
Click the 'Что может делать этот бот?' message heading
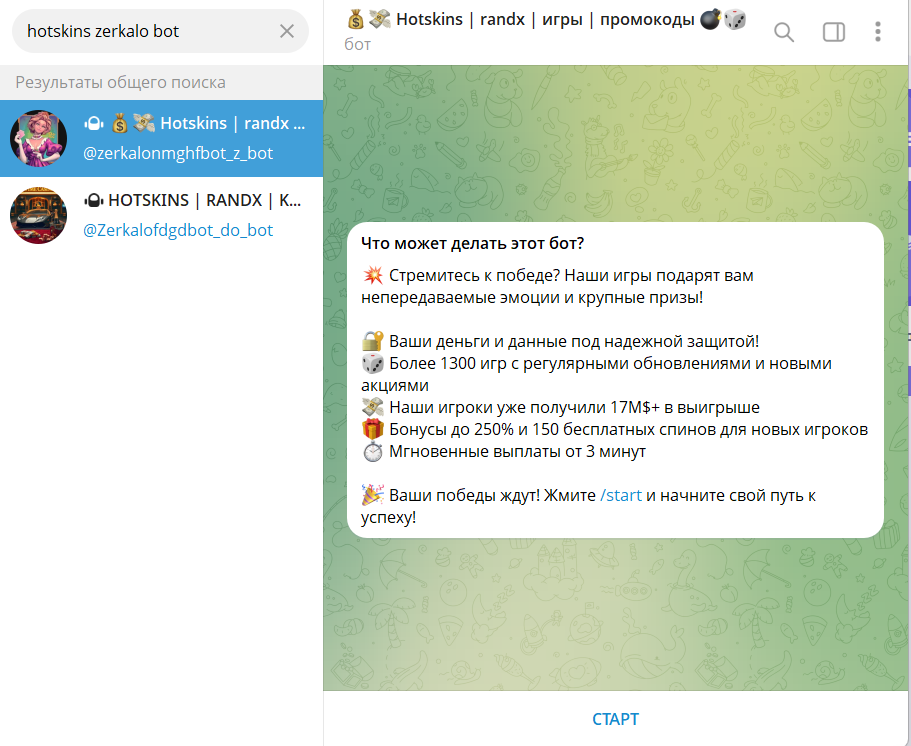pos(472,243)
